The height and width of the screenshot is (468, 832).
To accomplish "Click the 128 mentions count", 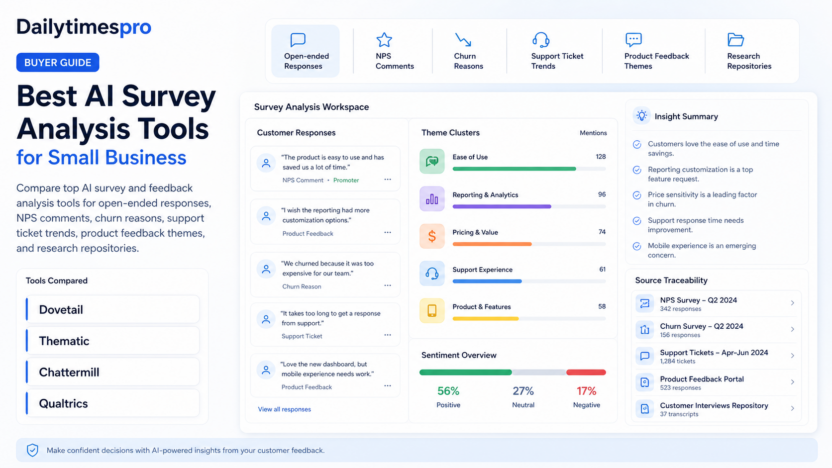I will coord(601,157).
